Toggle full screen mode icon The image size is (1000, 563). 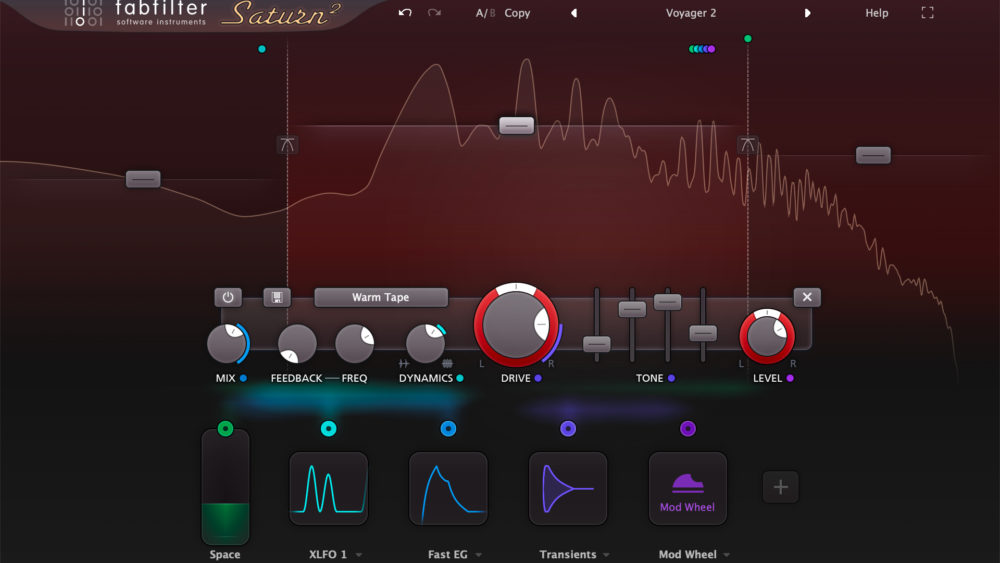coord(927,13)
